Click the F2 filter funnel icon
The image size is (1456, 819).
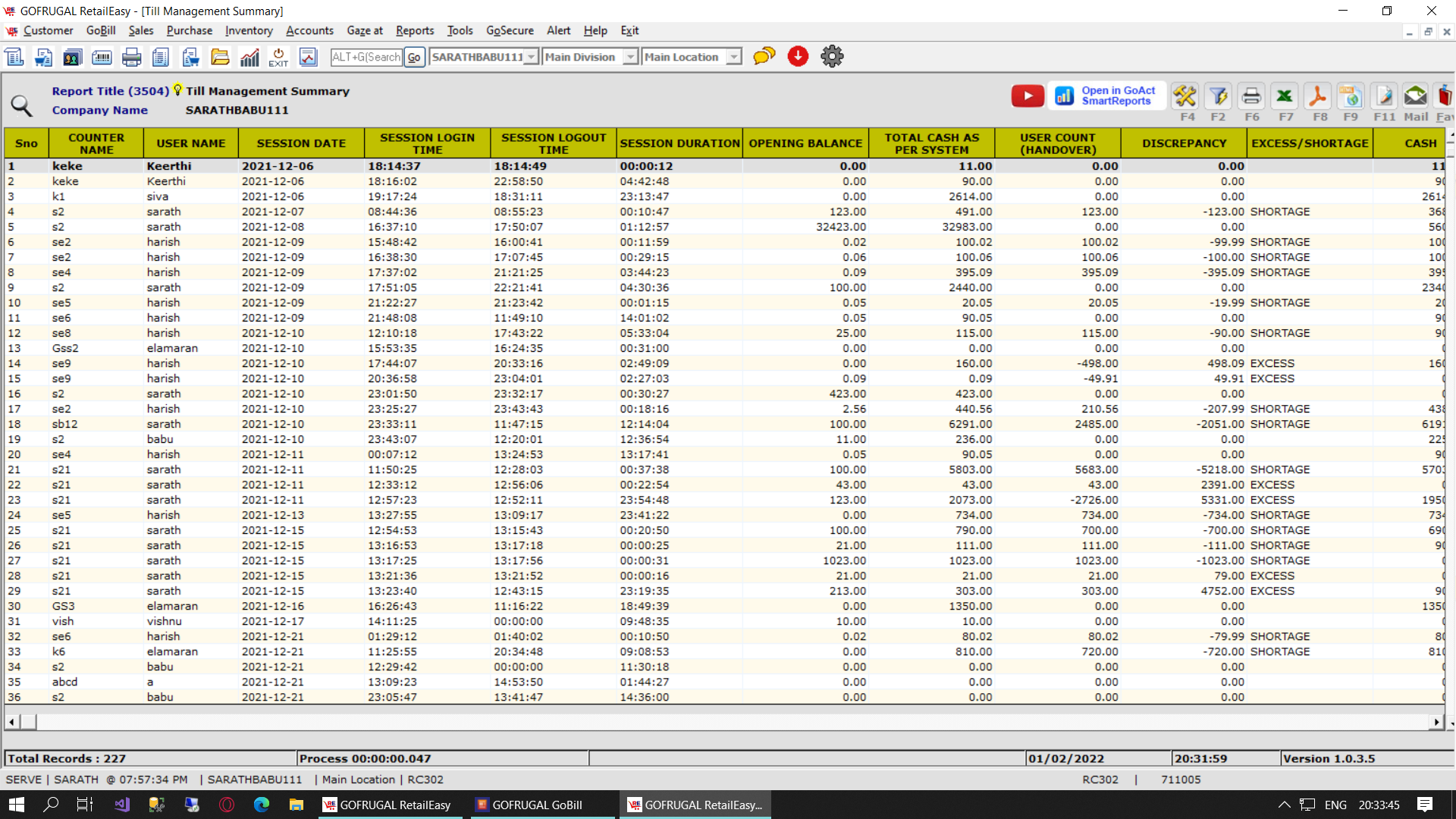(x=1218, y=96)
